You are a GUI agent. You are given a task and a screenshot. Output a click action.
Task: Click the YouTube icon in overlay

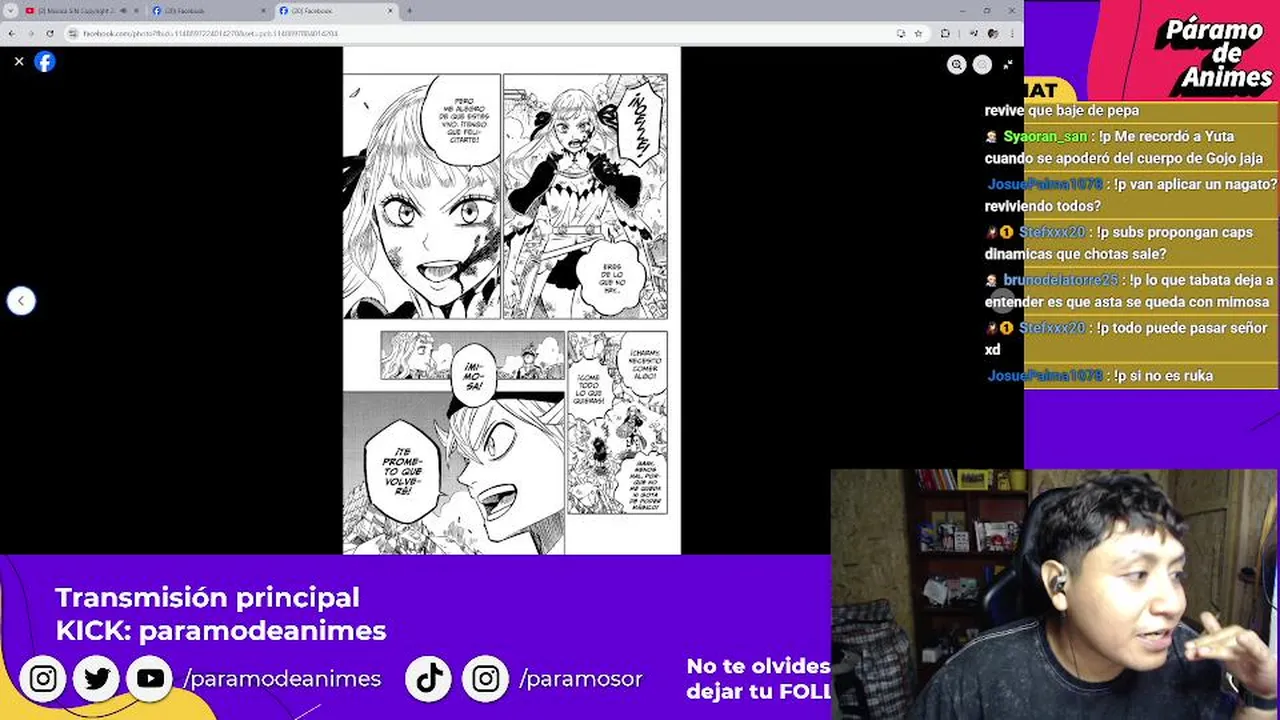151,679
